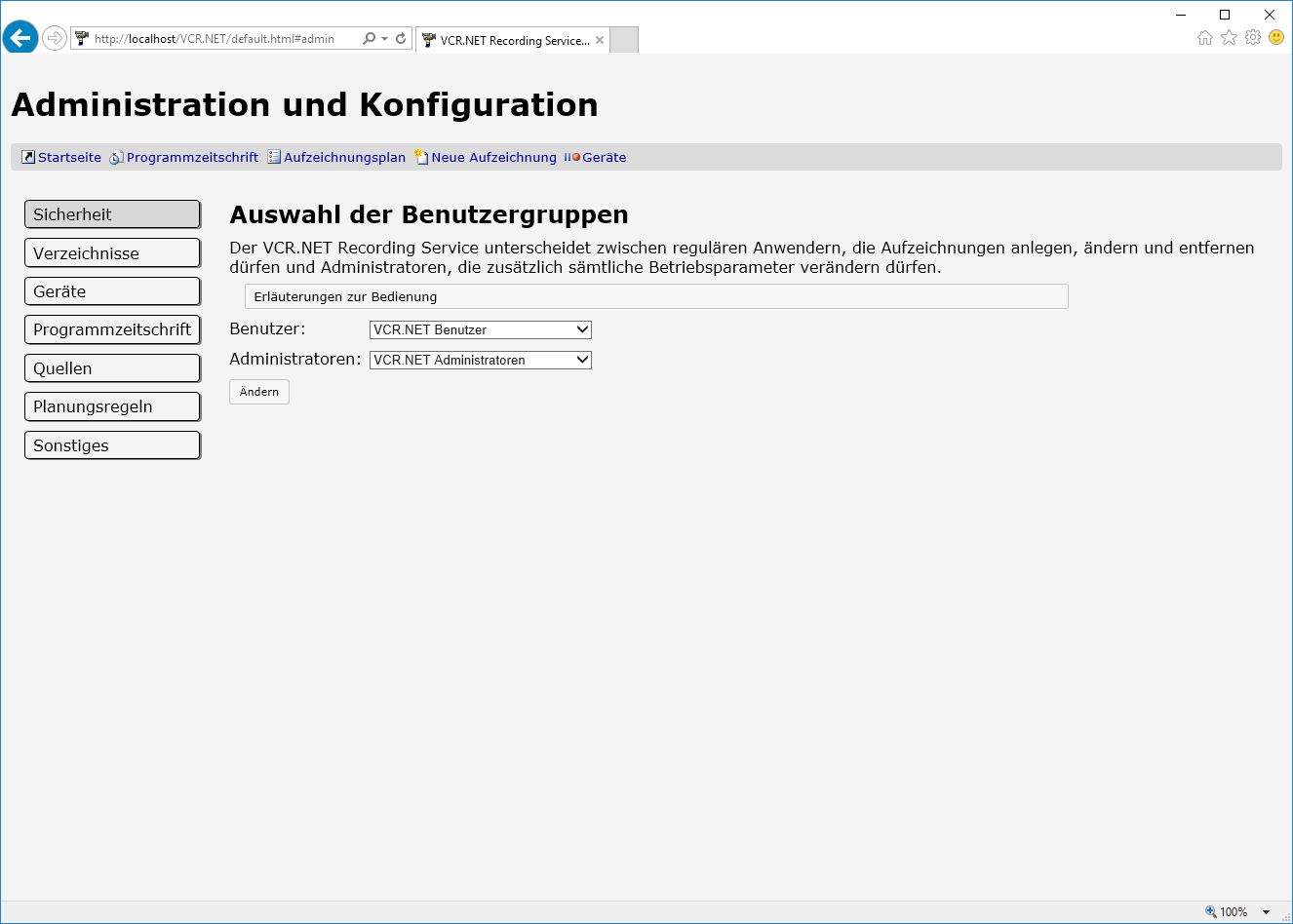1293x924 pixels.
Task: Click the Geräte recording icon
Action: [x=572, y=157]
